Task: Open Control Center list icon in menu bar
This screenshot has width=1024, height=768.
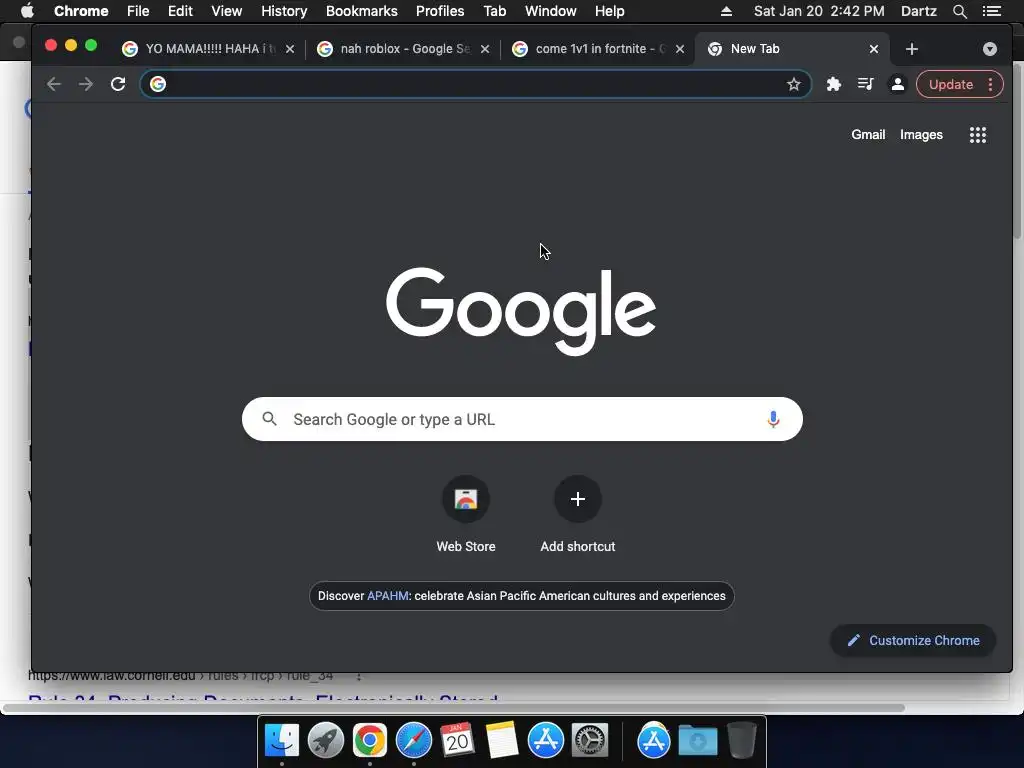Action: pyautogui.click(x=992, y=11)
